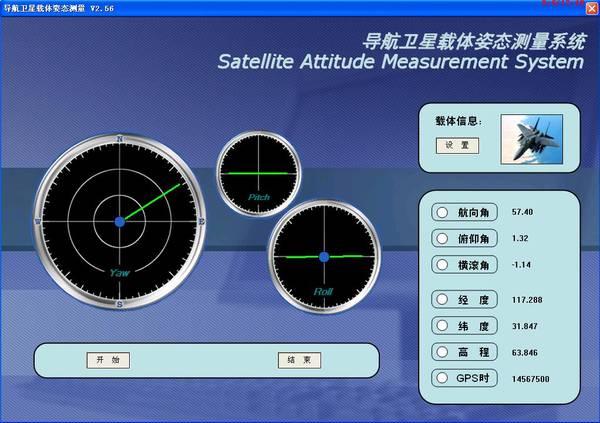The image size is (600, 423).
Task: Select the 横滚角 roll angle radio button
Action: pos(442,265)
